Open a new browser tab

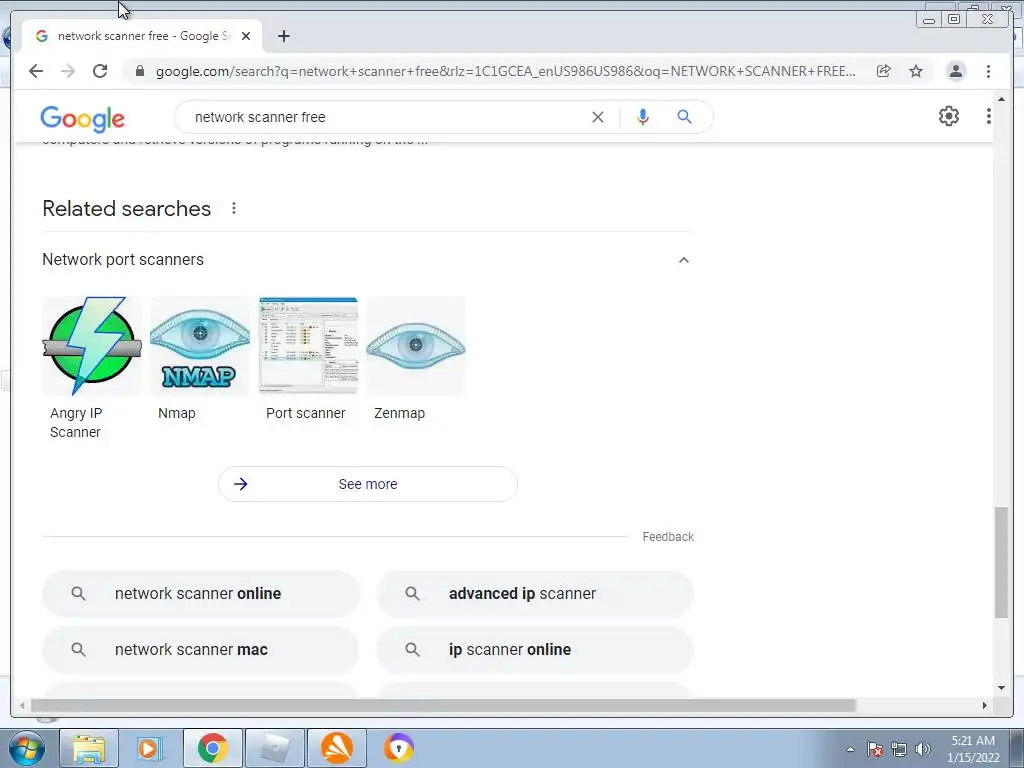click(283, 36)
